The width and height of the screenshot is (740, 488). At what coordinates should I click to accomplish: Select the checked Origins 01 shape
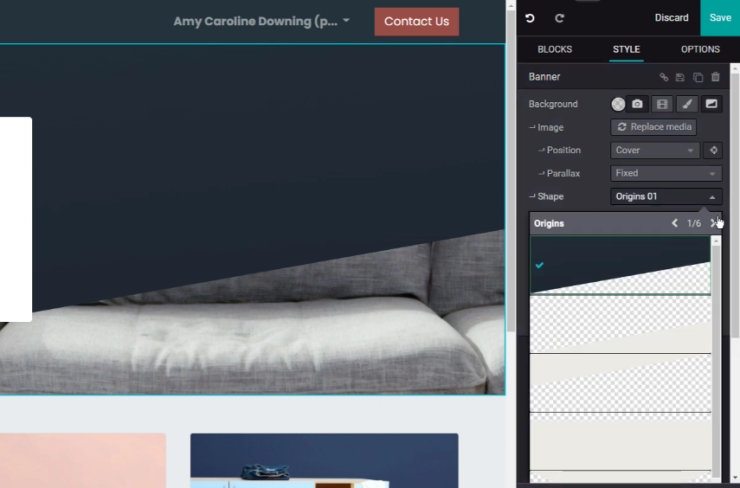(620, 265)
